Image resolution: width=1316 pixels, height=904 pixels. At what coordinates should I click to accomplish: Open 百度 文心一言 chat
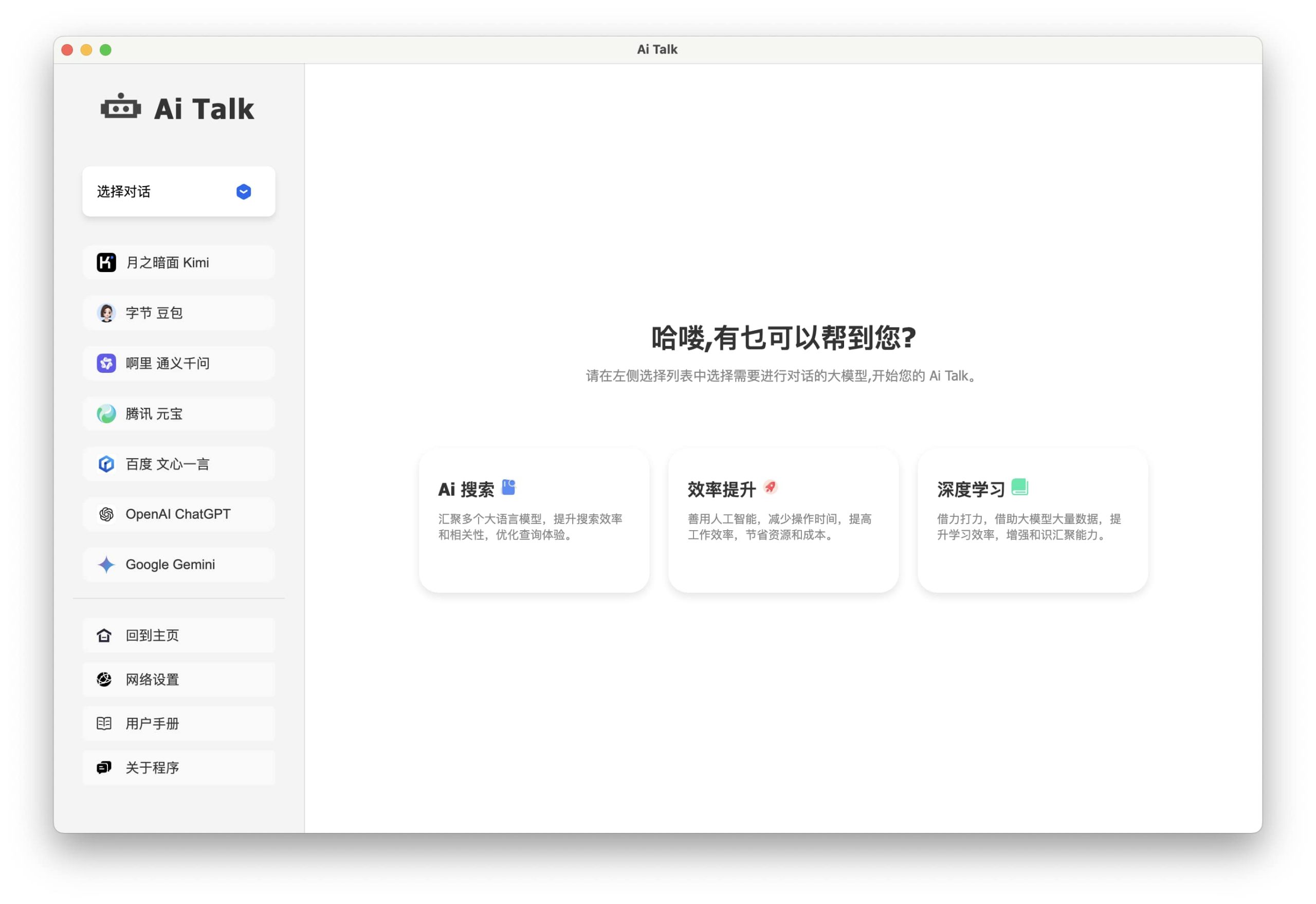pyautogui.click(x=178, y=464)
